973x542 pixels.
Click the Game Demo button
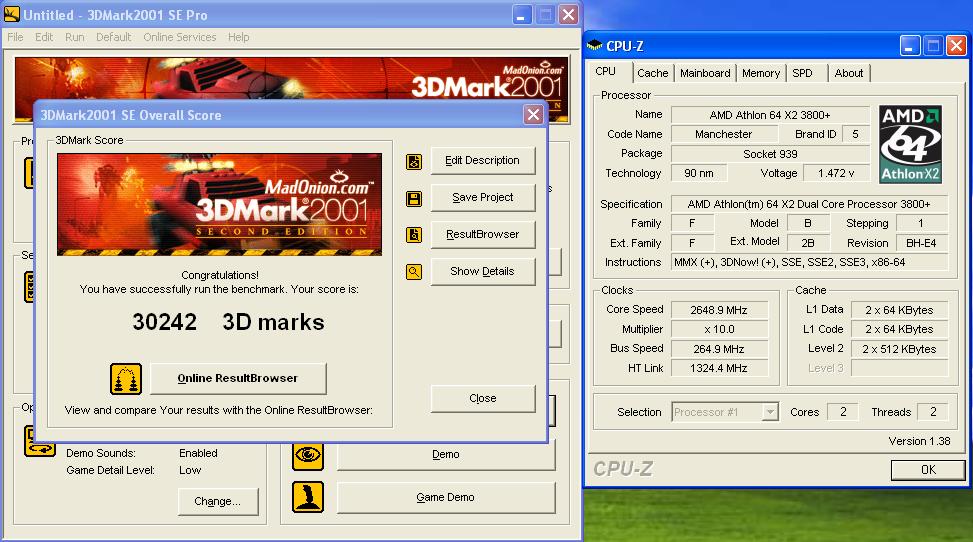[x=446, y=497]
